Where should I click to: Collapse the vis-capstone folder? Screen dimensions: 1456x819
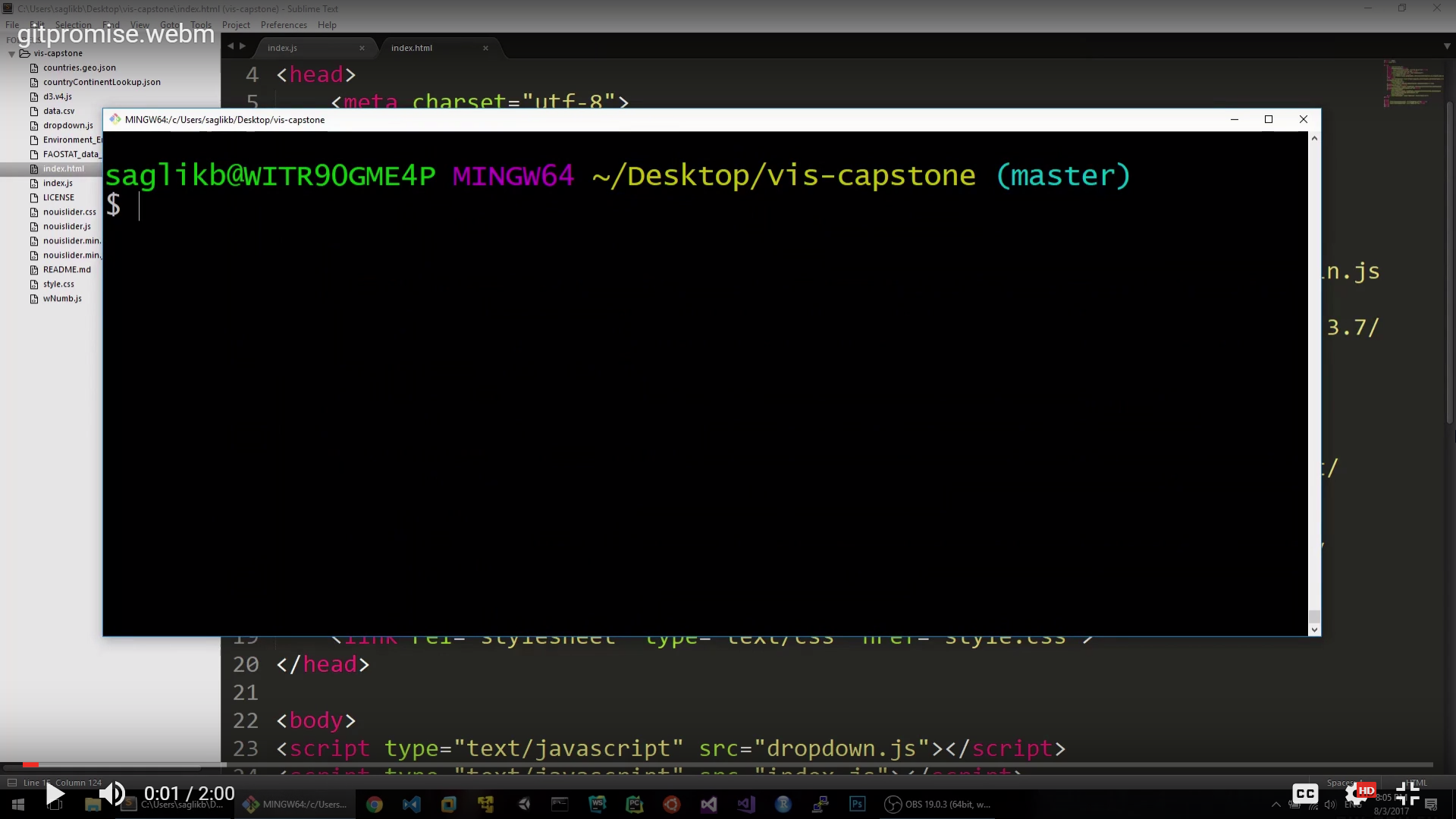[12, 54]
